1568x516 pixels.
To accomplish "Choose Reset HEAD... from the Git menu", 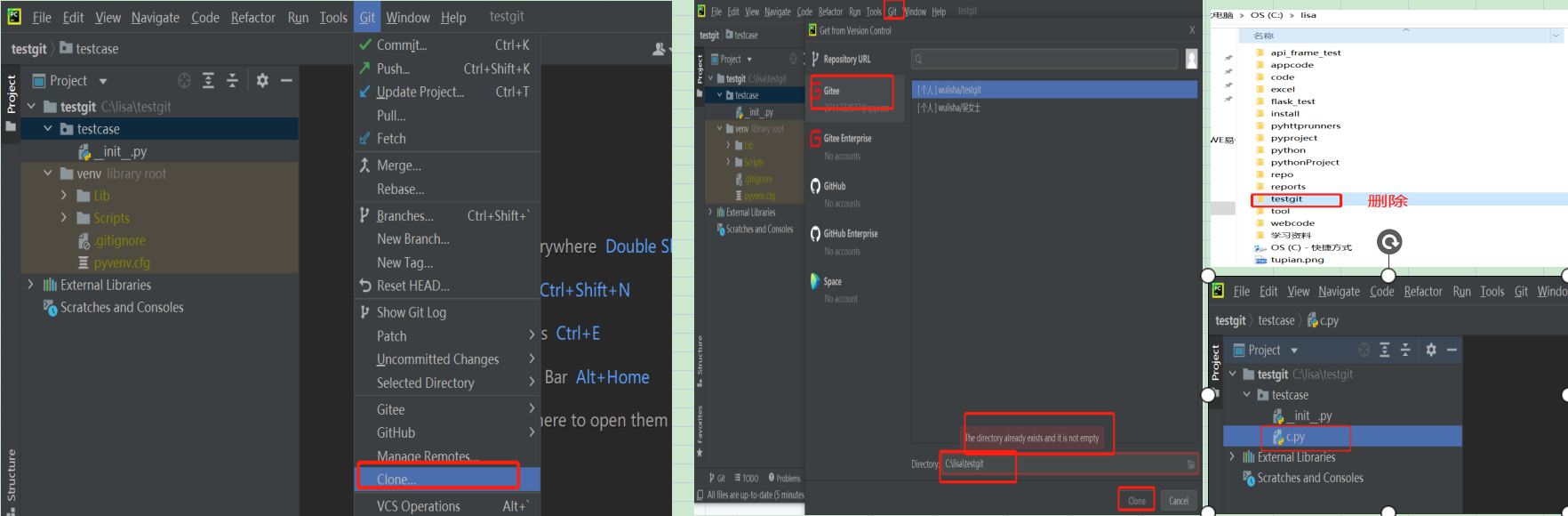I will click(x=447, y=286).
